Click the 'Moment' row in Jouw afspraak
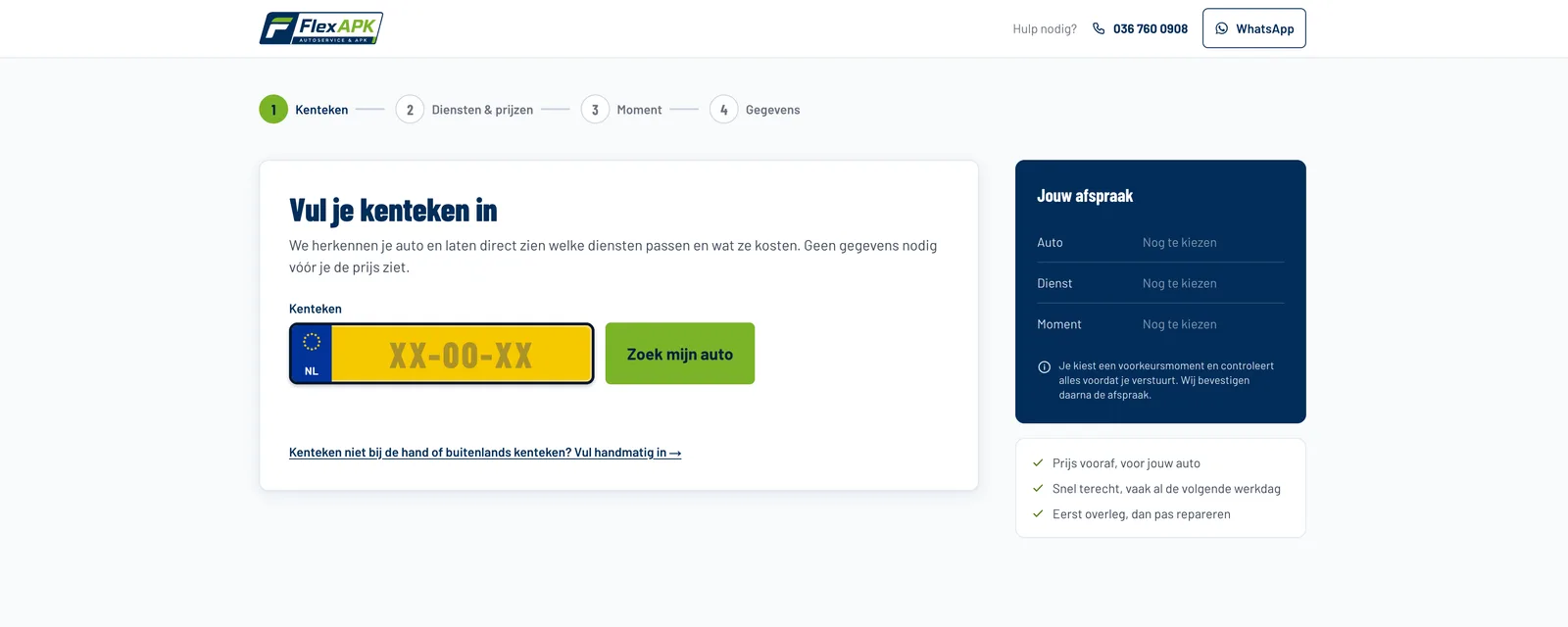Screen dimensions: 1568x627 click(x=1160, y=324)
